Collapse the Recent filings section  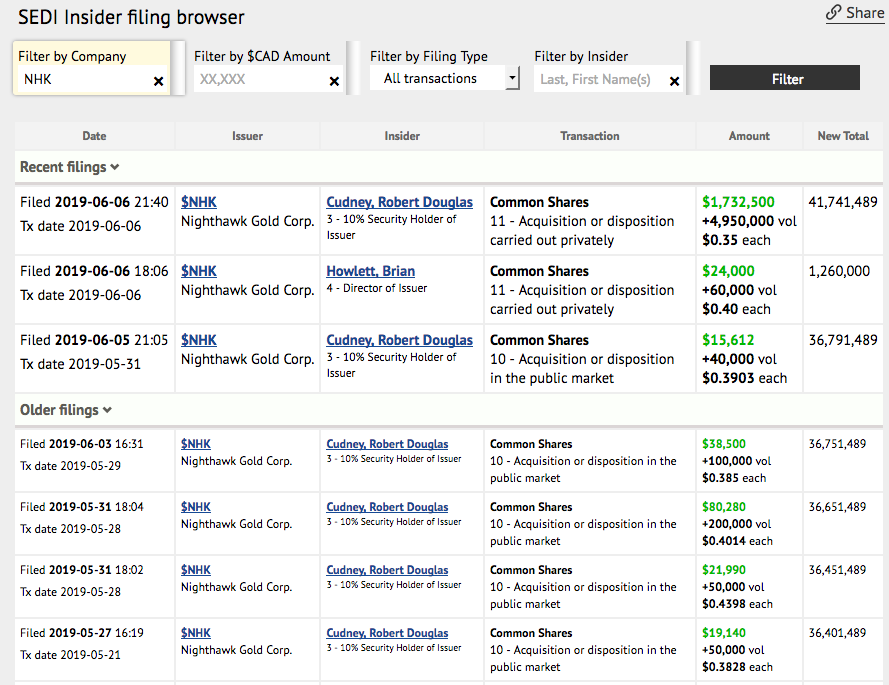[x=69, y=167]
